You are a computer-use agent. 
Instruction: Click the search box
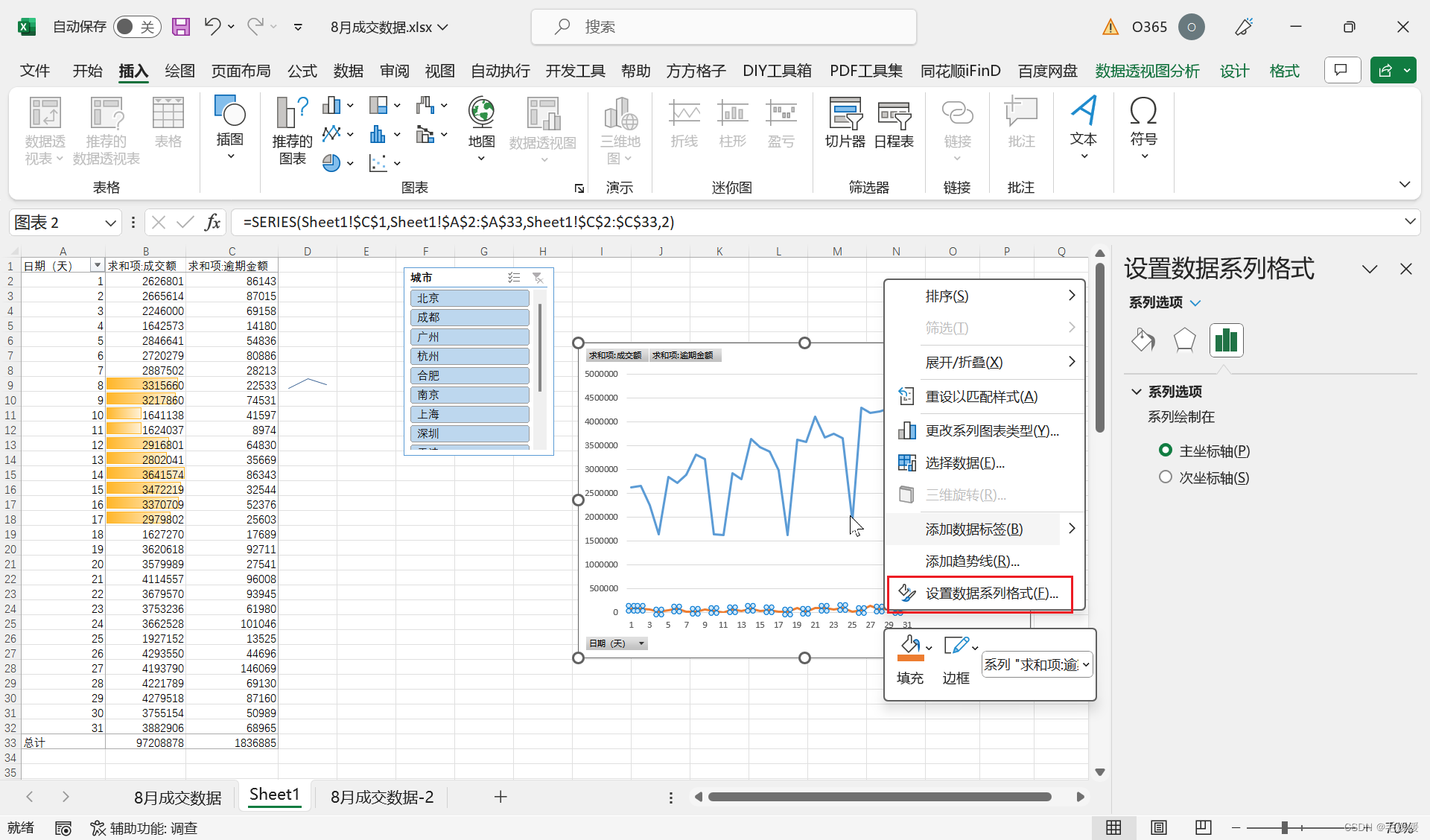click(724, 27)
